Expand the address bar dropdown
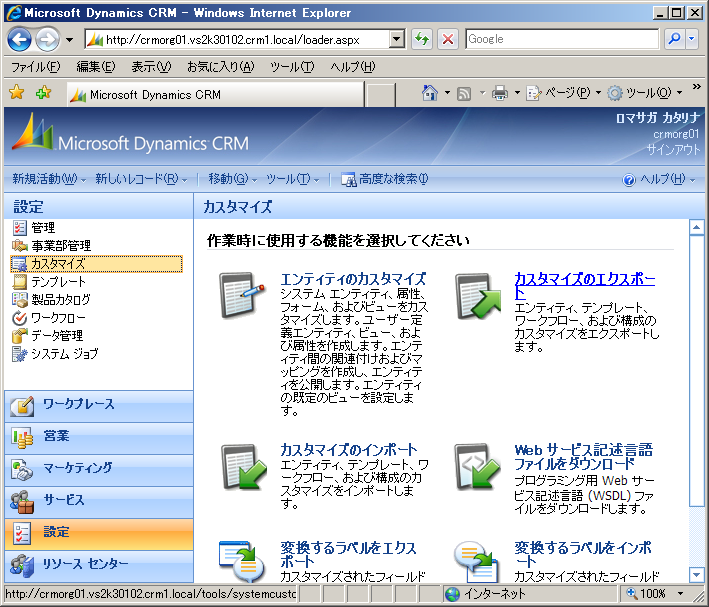Screen dimensions: 709x607 tap(397, 39)
